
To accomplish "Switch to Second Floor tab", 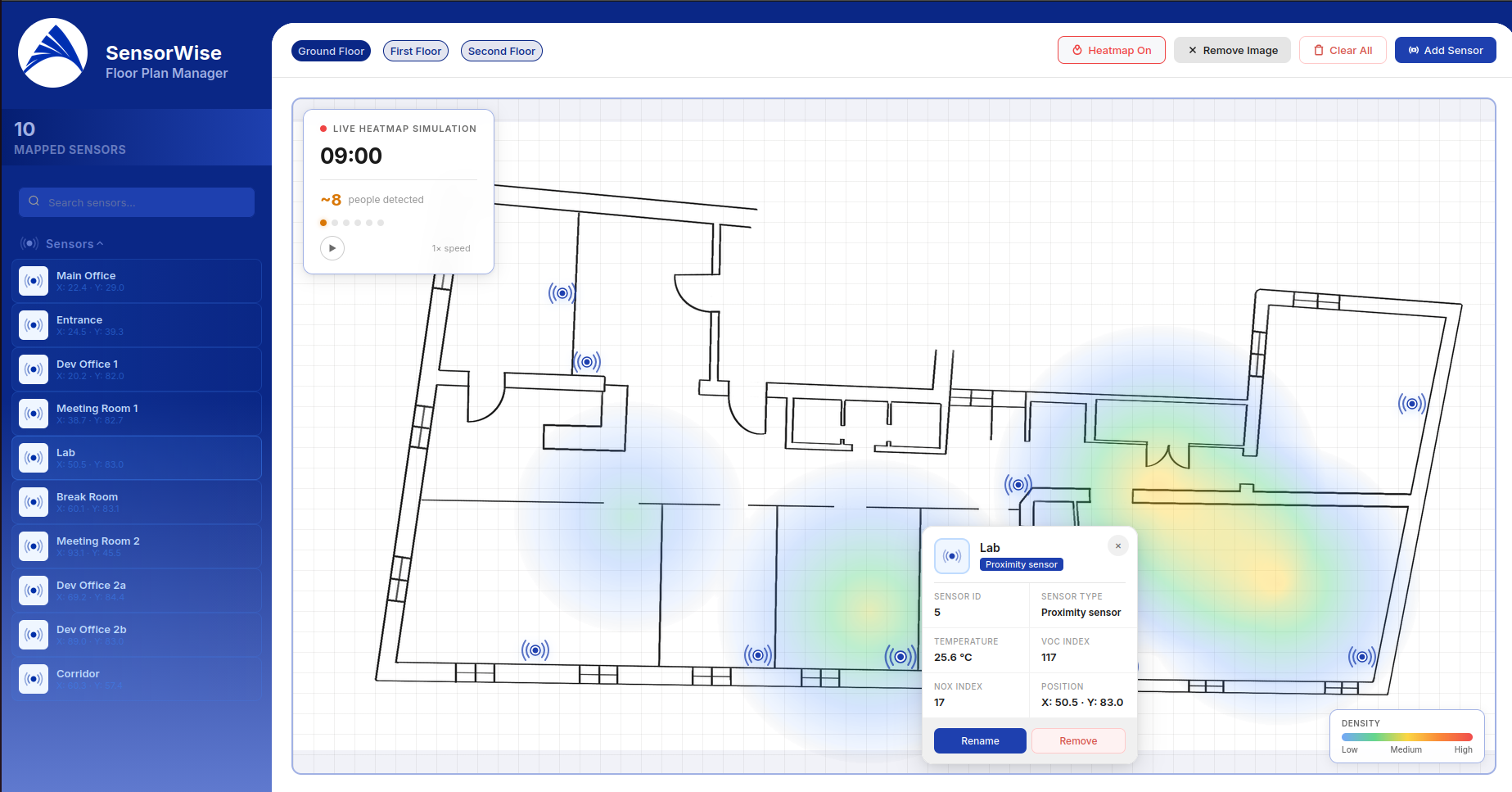I will [x=502, y=51].
